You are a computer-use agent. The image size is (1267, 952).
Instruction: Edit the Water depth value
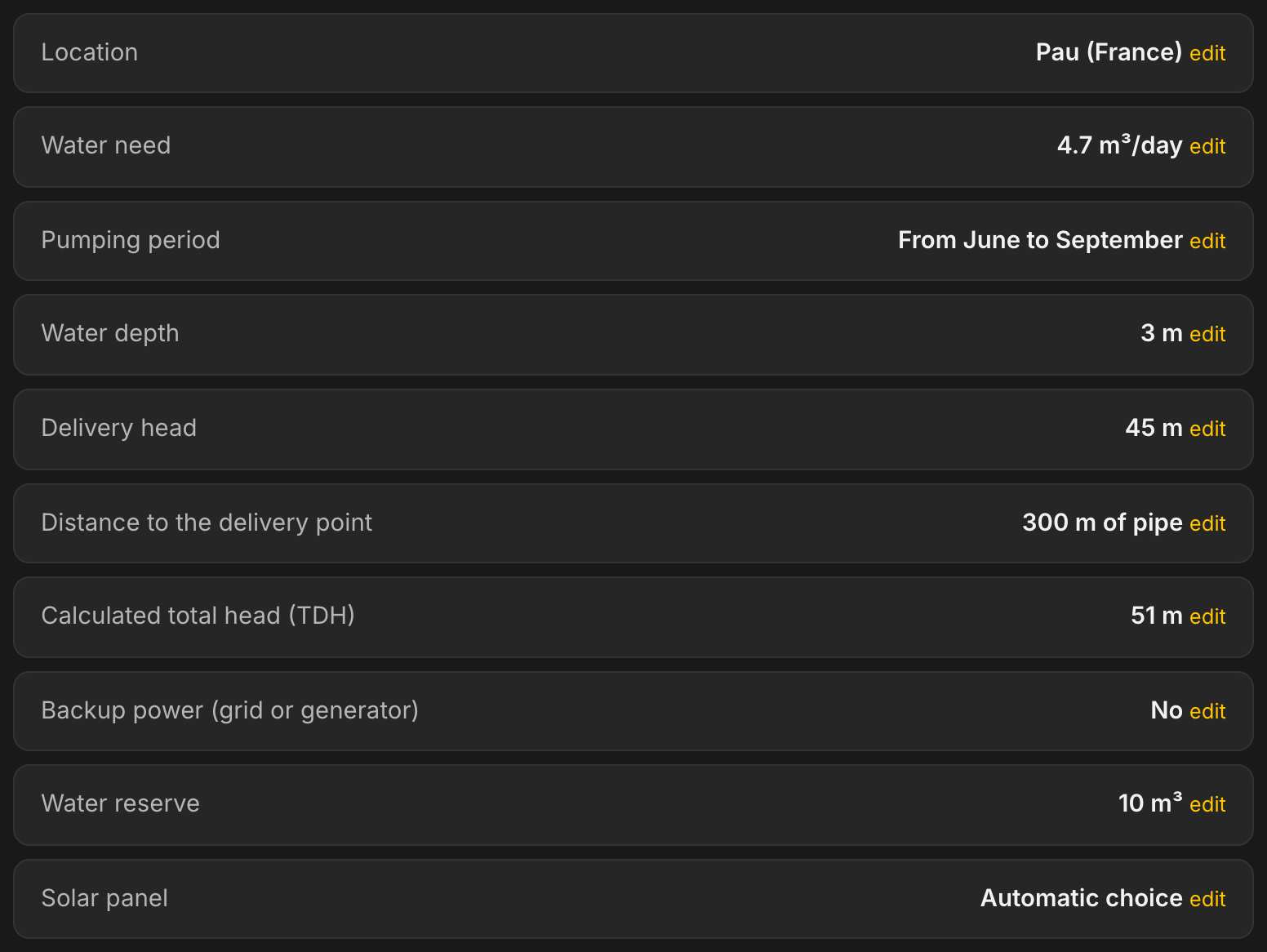point(1207,334)
